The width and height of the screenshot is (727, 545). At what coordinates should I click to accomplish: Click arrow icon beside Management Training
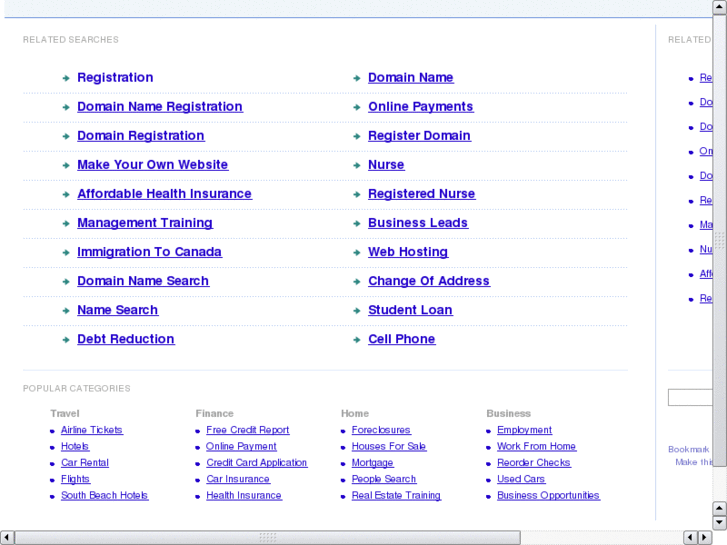[66, 224]
